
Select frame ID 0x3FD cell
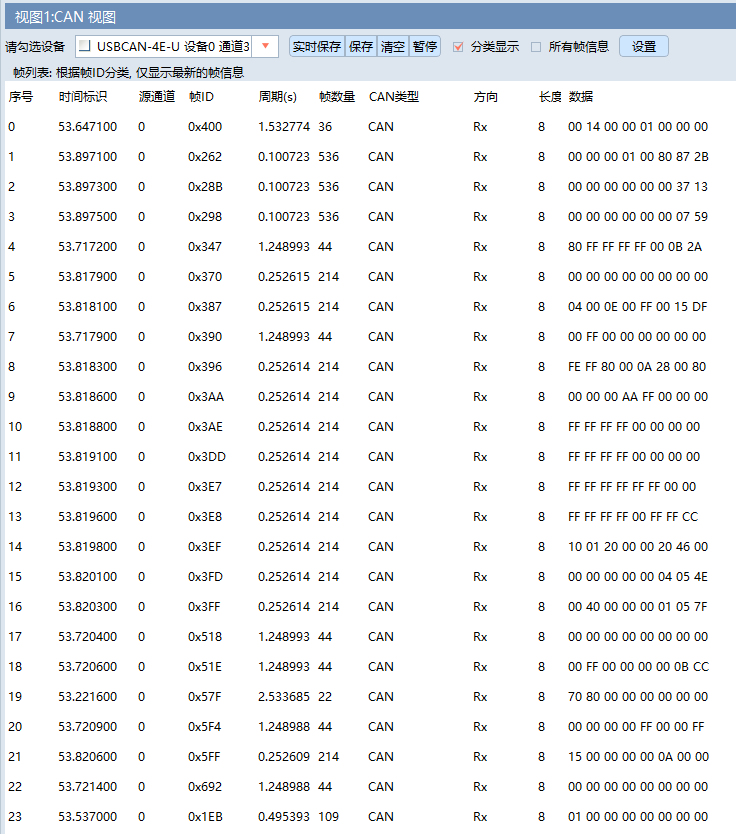pyautogui.click(x=205, y=577)
